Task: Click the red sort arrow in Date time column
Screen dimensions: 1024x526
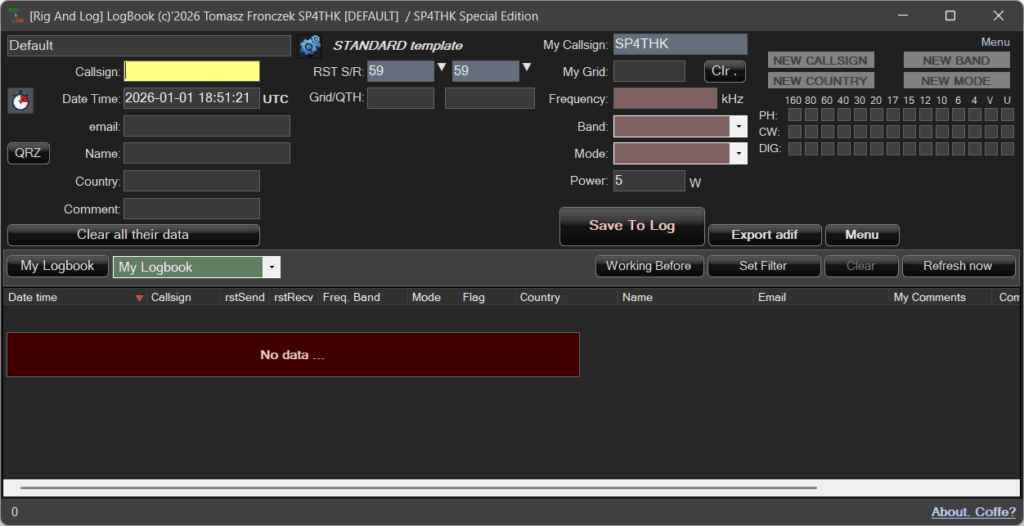Action: (x=139, y=298)
